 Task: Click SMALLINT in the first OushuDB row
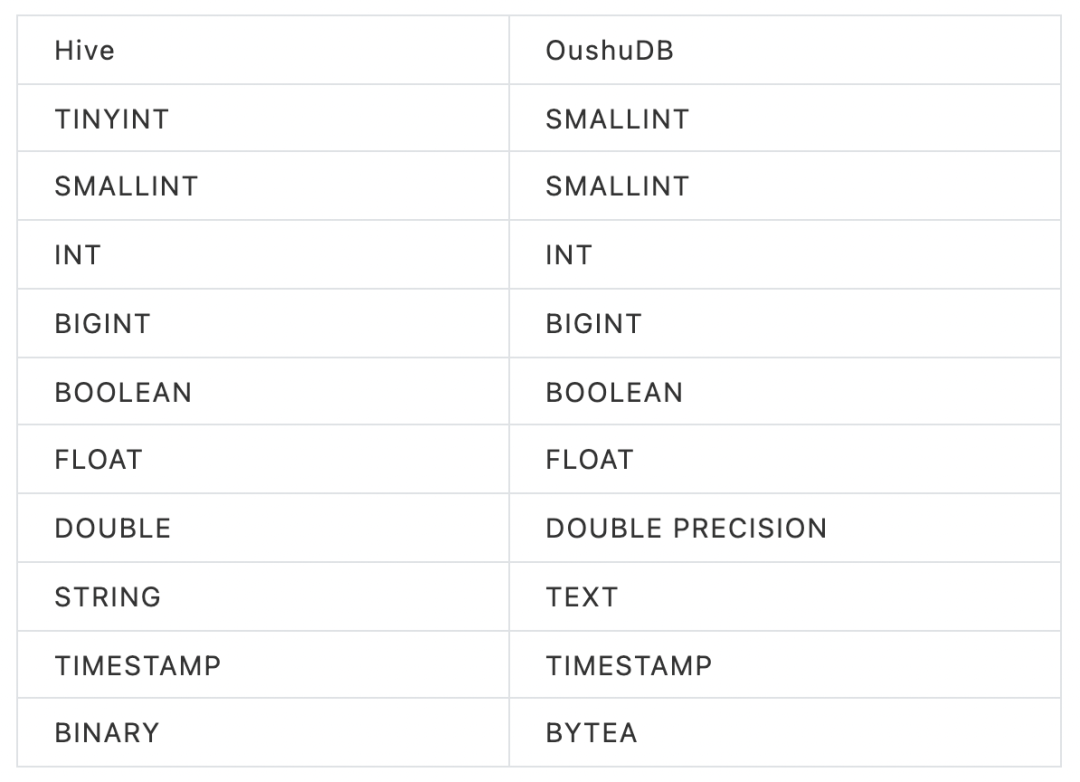pyautogui.click(x=617, y=119)
